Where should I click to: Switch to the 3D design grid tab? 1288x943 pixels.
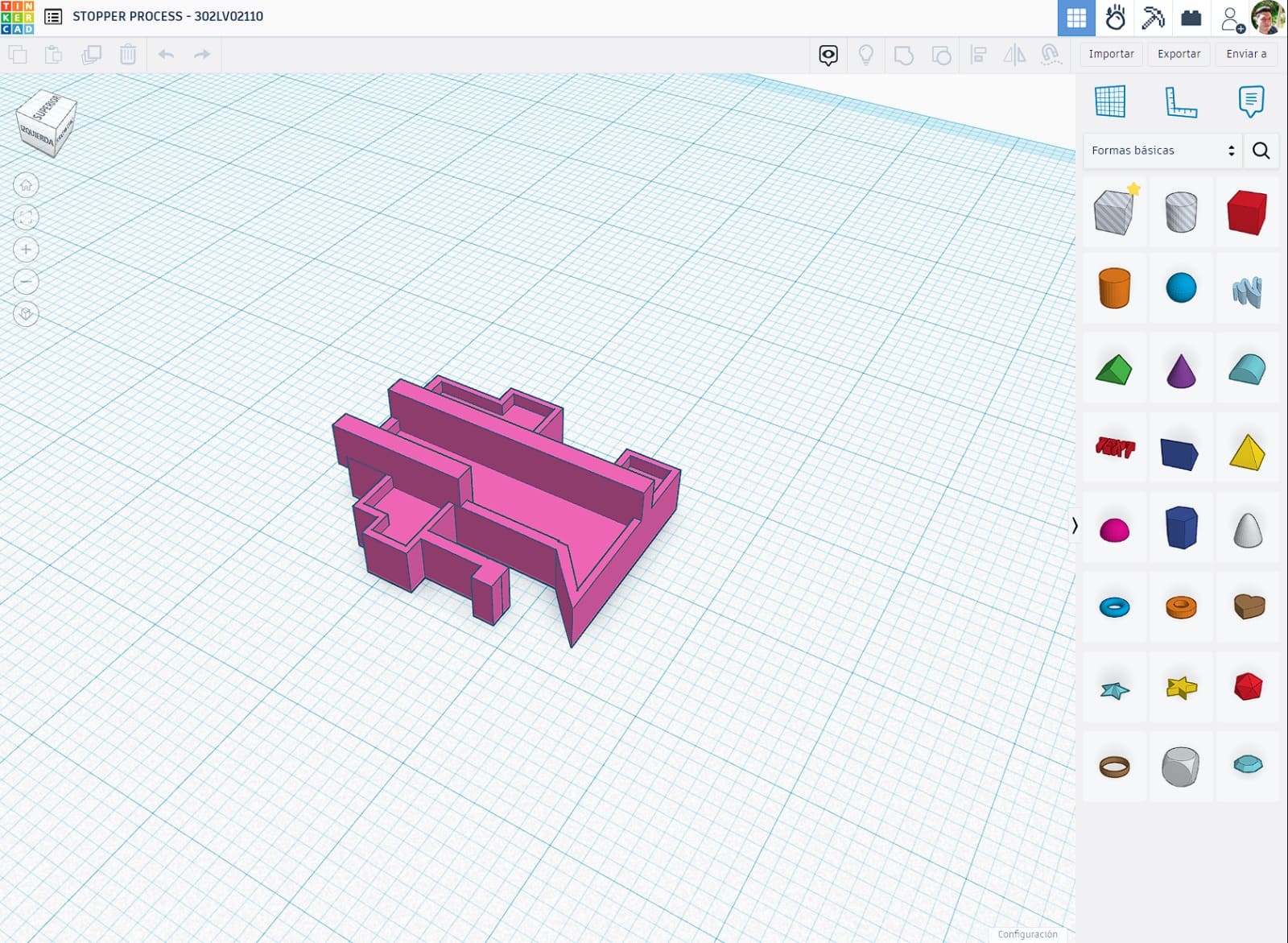(1076, 17)
